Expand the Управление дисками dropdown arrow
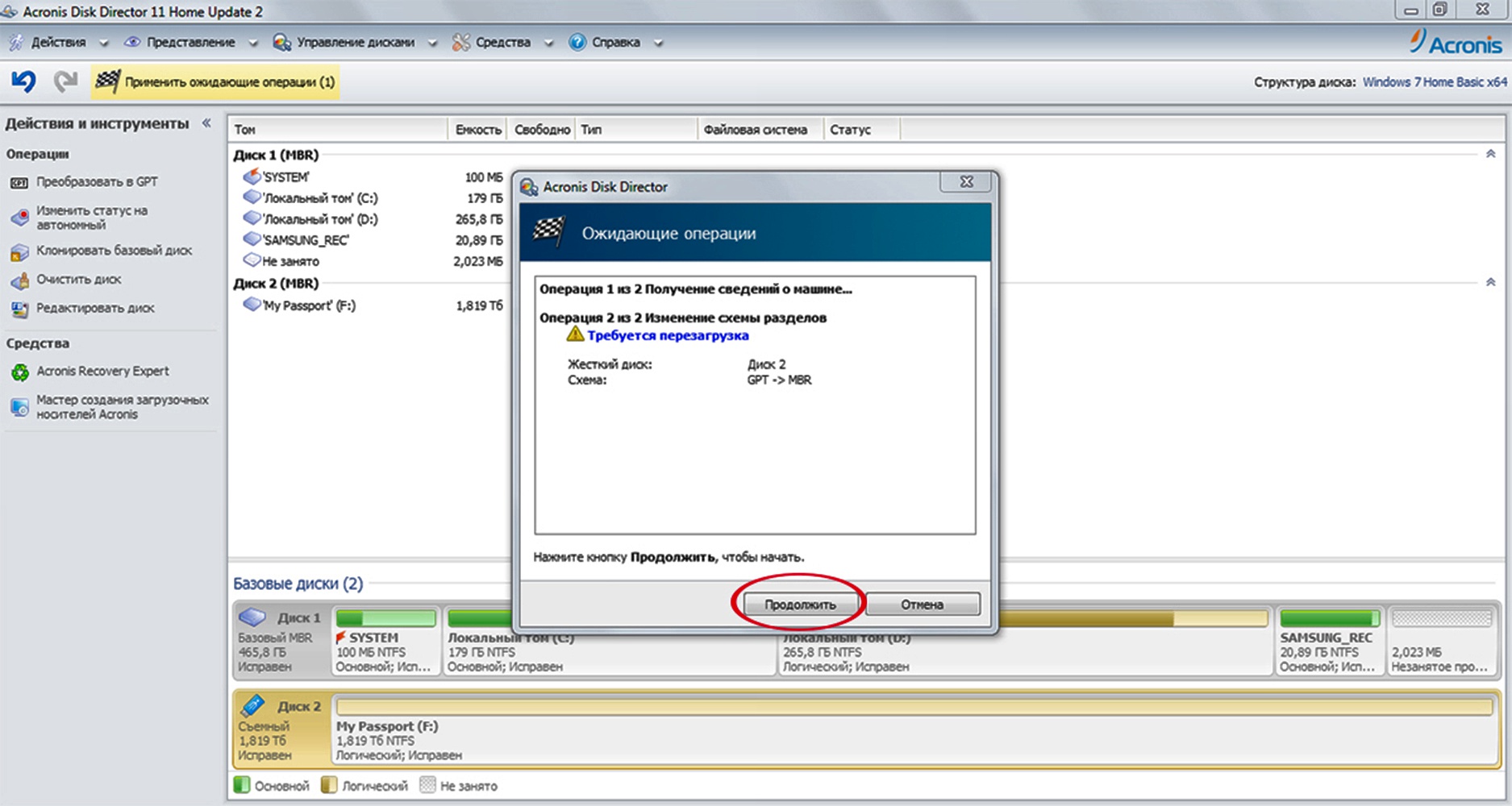 (432, 44)
